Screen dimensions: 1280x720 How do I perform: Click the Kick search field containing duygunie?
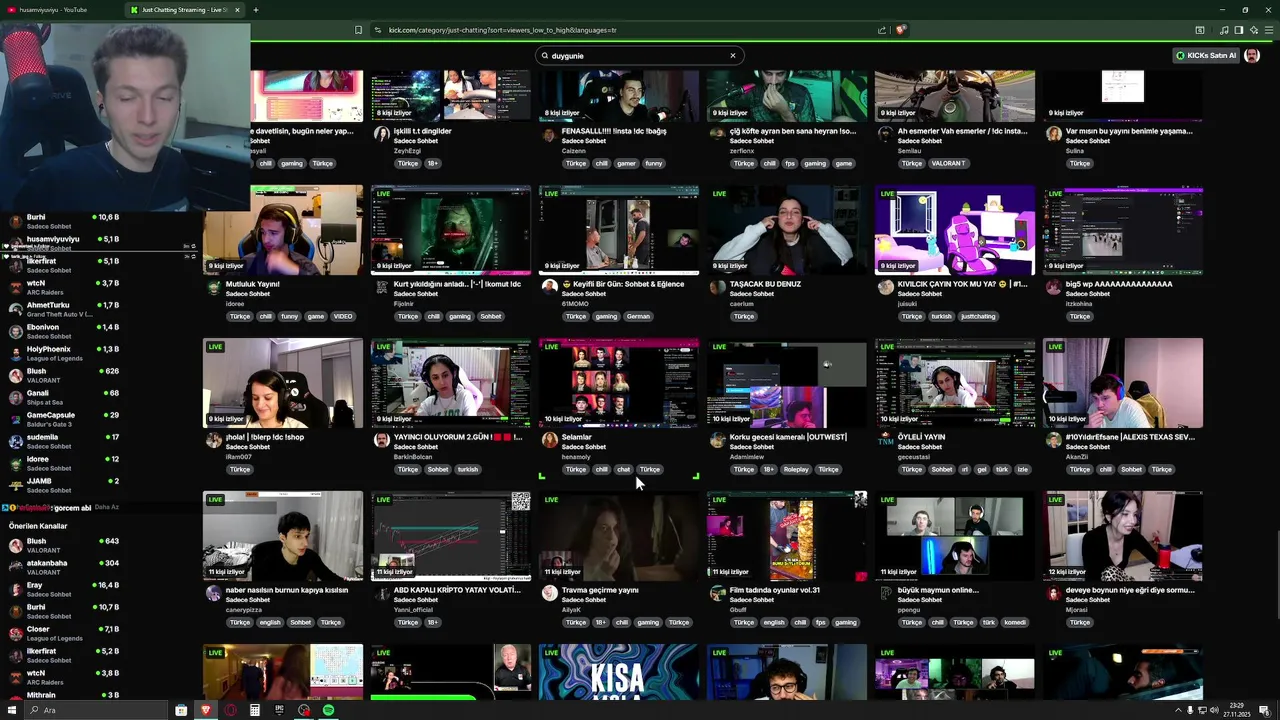(638, 56)
